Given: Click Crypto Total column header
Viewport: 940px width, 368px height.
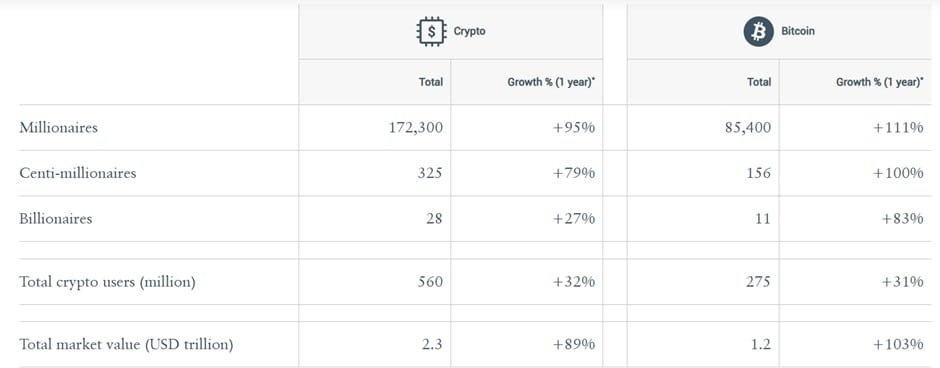Looking at the screenshot, I should tap(431, 82).
